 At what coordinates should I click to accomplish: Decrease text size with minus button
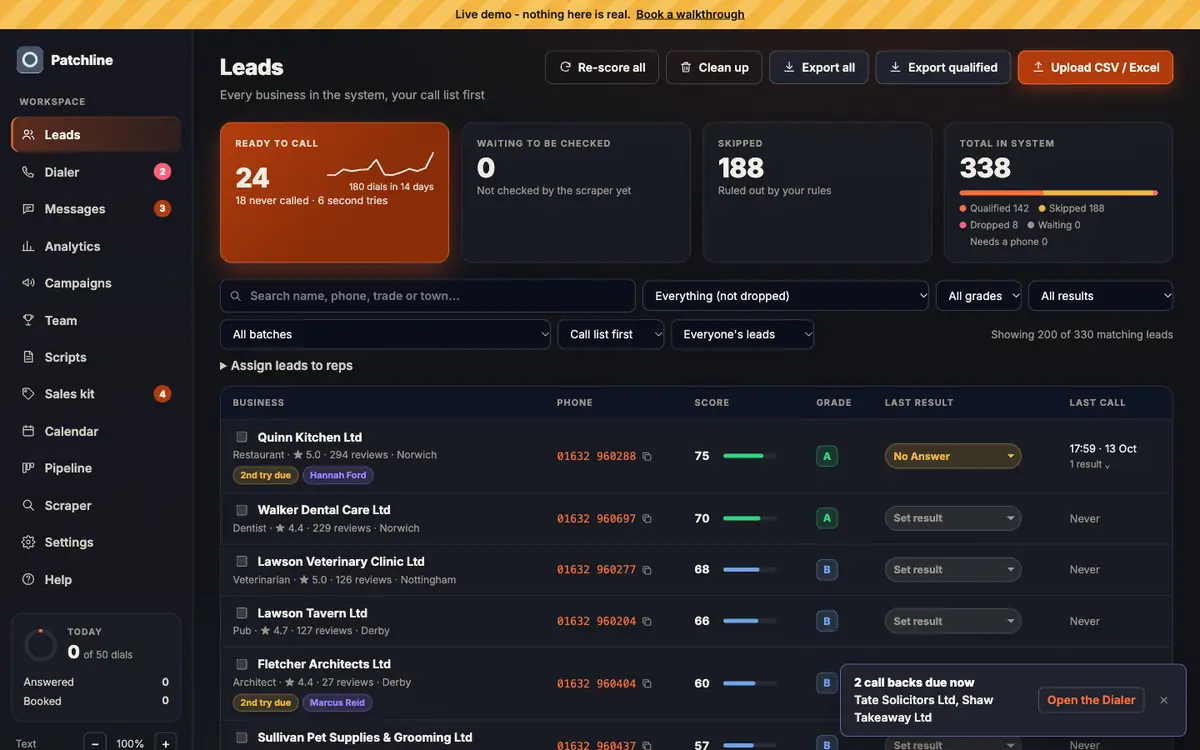click(95, 743)
